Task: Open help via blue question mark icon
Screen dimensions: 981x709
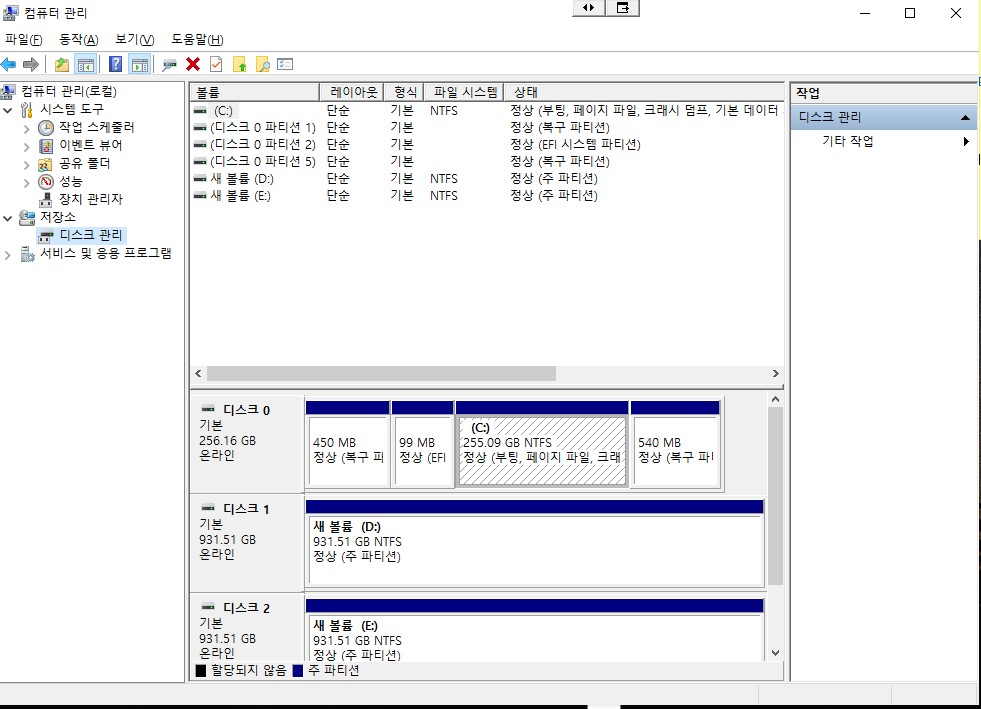Action: click(116, 65)
